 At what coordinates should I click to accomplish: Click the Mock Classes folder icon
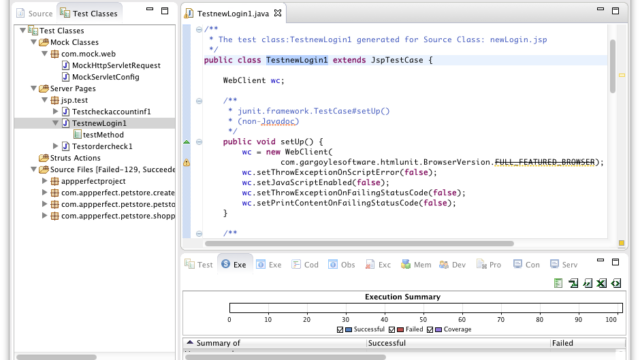point(44,42)
